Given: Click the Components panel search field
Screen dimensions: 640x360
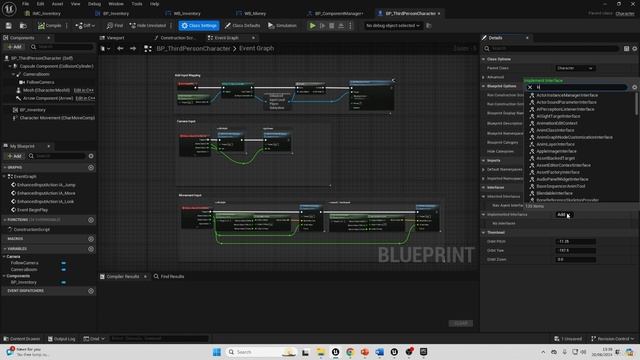Looking at the screenshot, I should tap(62, 47).
